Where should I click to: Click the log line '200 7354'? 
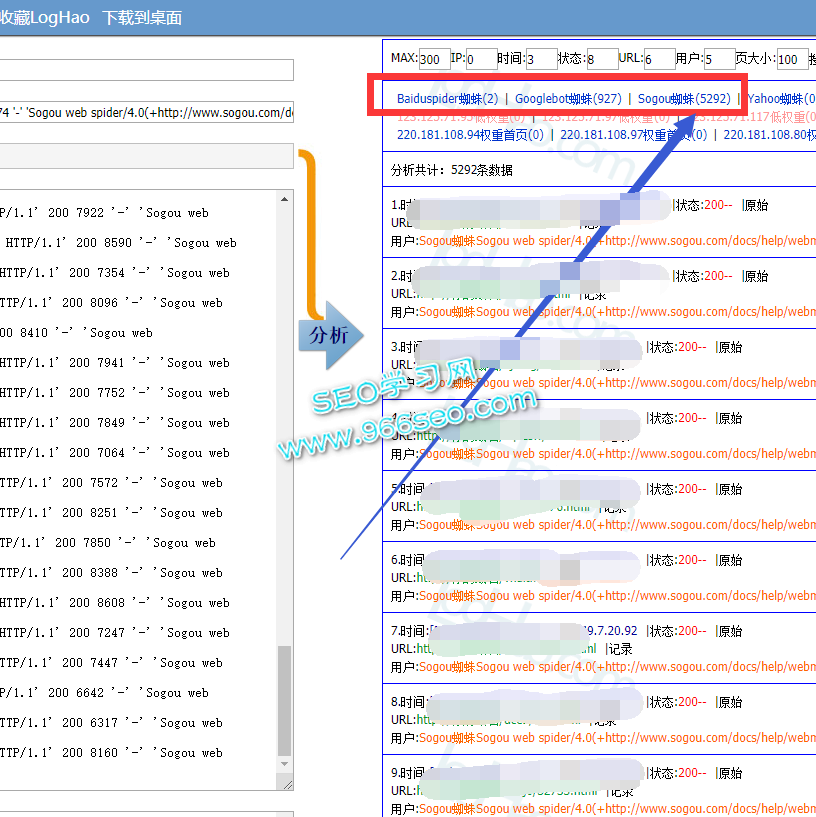[x=115, y=273]
